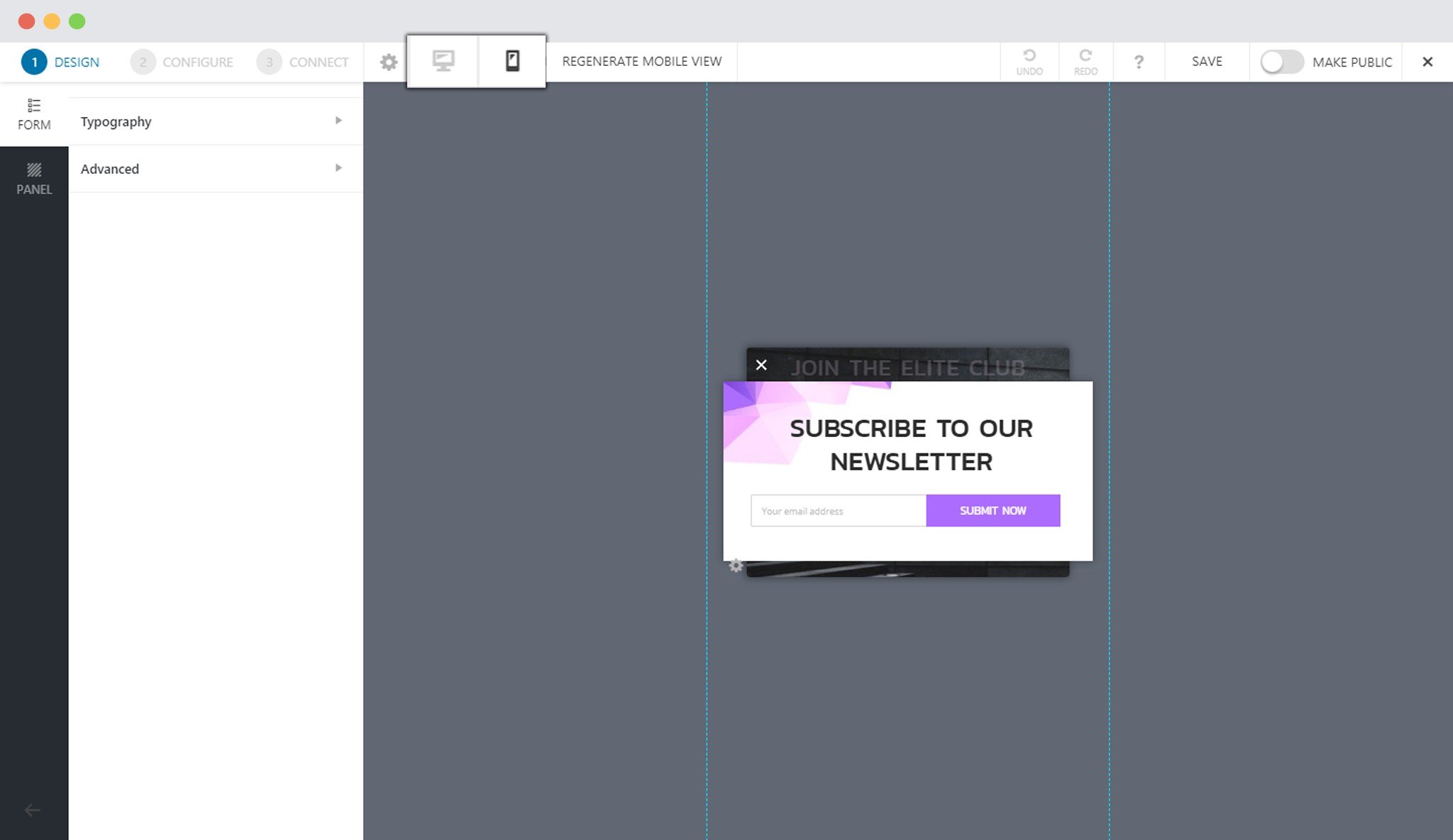
Task: Select the Panel sidebar icon
Action: pos(34,179)
